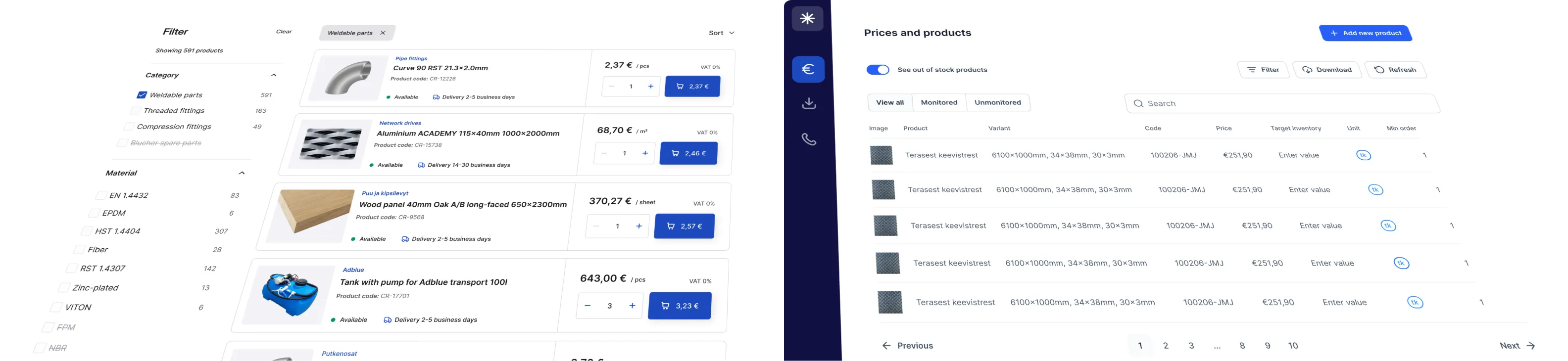Viewport: 1568px width, 361px height.
Task: Open the Euro prices sidebar icon
Action: click(808, 69)
